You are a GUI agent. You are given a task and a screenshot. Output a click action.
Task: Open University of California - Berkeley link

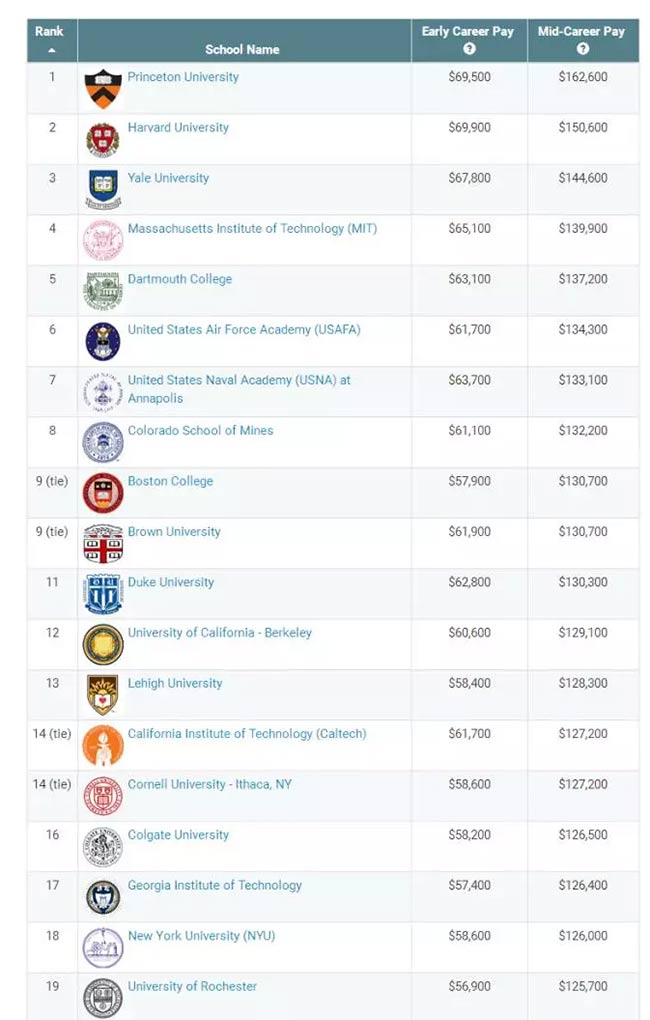pyautogui.click(x=220, y=633)
